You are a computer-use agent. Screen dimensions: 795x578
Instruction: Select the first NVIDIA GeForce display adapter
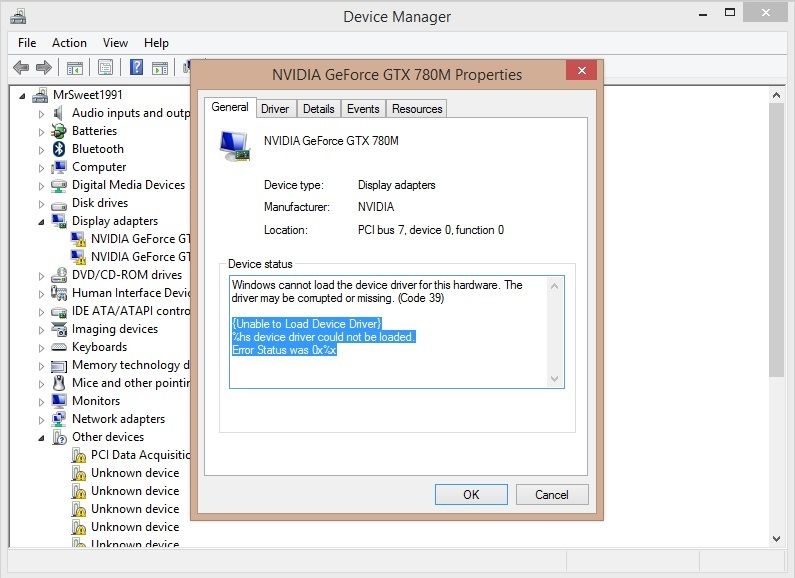pyautogui.click(x=132, y=239)
